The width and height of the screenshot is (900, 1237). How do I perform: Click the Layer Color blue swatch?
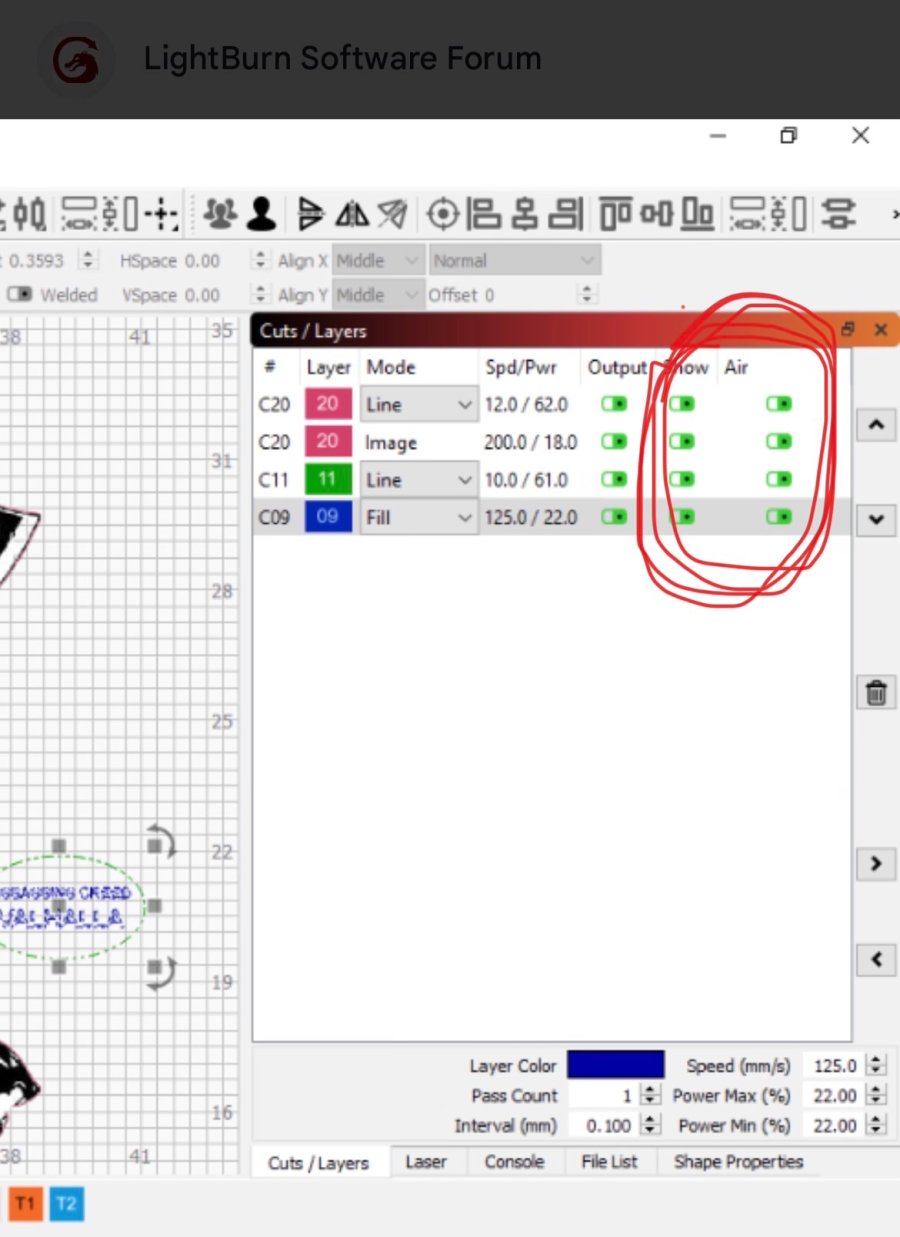click(615, 1065)
